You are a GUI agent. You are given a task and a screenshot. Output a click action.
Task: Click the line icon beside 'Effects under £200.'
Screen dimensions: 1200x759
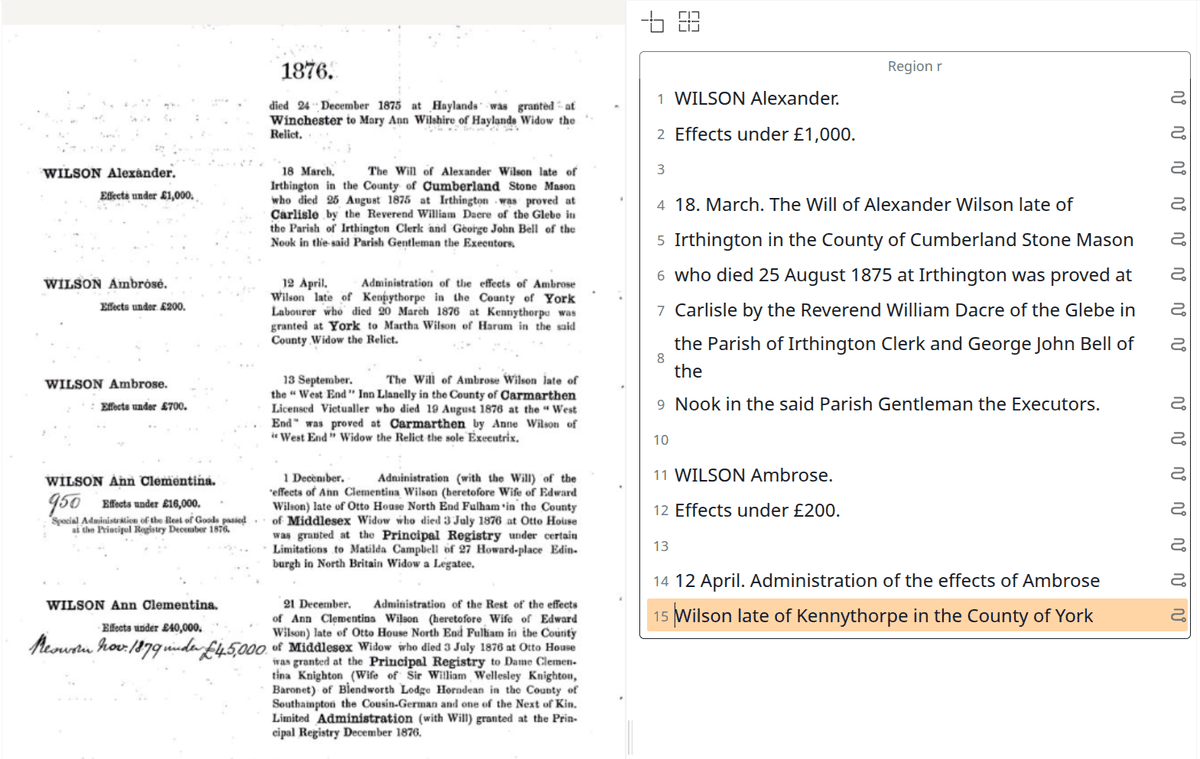[1178, 510]
